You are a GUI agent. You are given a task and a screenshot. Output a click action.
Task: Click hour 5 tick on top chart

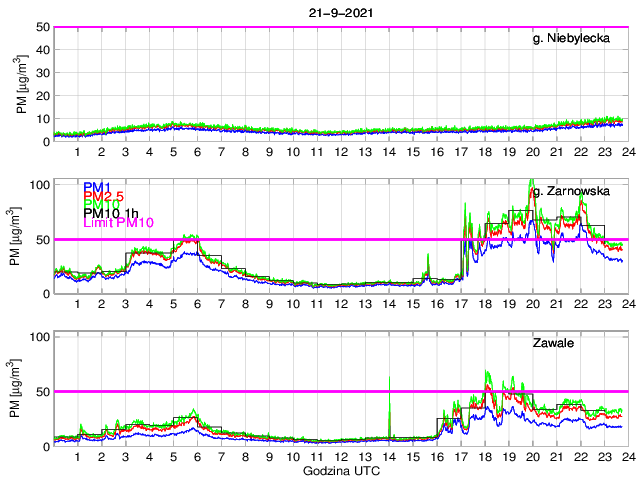[174, 153]
